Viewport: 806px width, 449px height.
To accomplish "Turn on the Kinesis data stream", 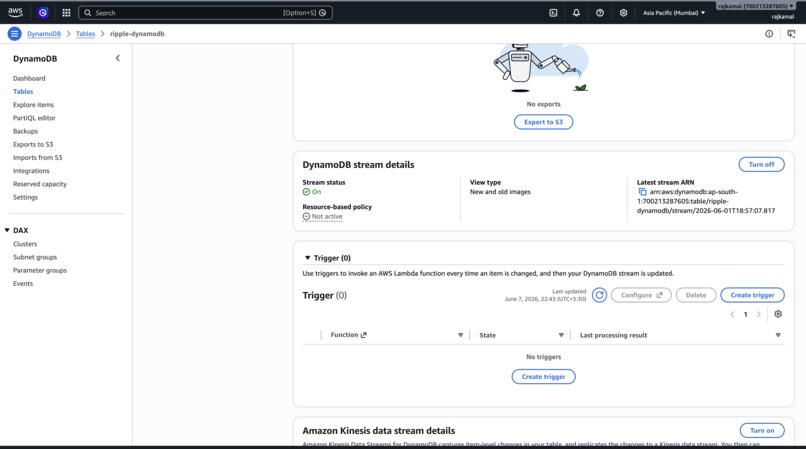I will tap(762, 430).
